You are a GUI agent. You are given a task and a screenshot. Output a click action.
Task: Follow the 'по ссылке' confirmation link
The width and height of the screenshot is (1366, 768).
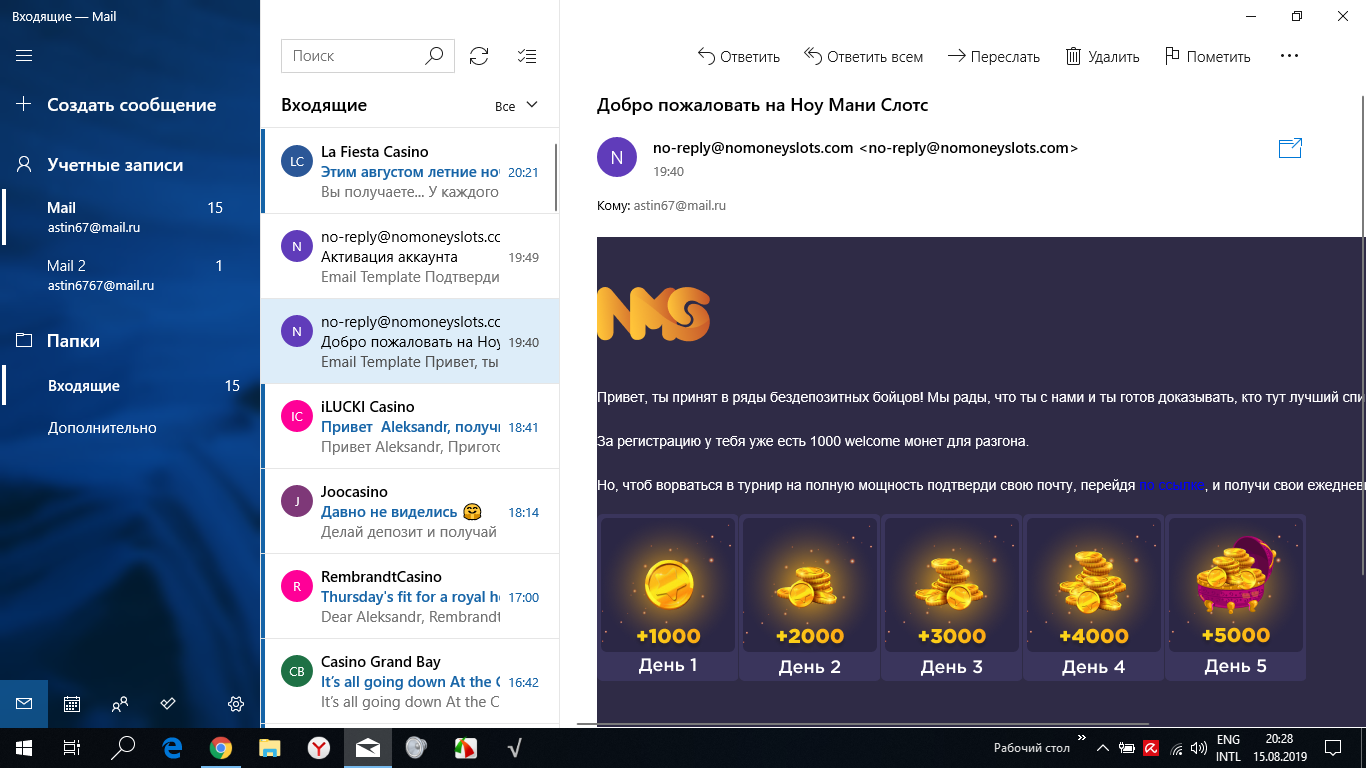click(x=1172, y=485)
